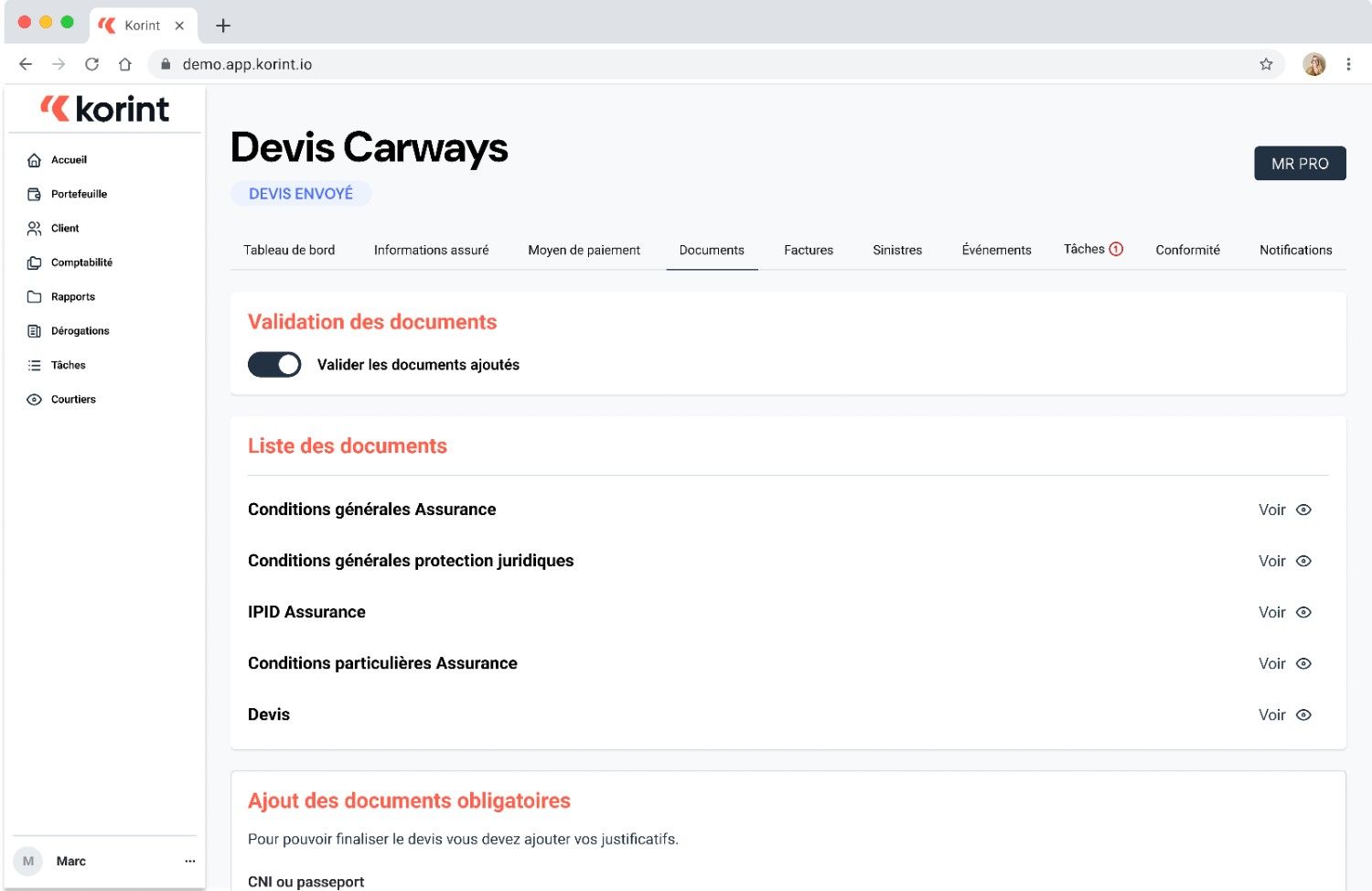This screenshot has width=1372, height=891.
Task: Click the padlock icon in address bar
Action: [x=166, y=64]
